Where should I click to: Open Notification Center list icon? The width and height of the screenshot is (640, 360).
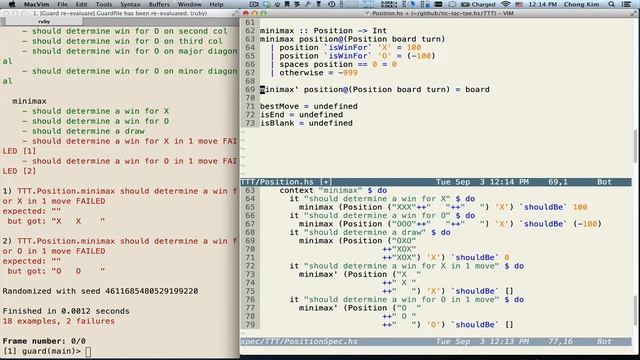(626, 4)
